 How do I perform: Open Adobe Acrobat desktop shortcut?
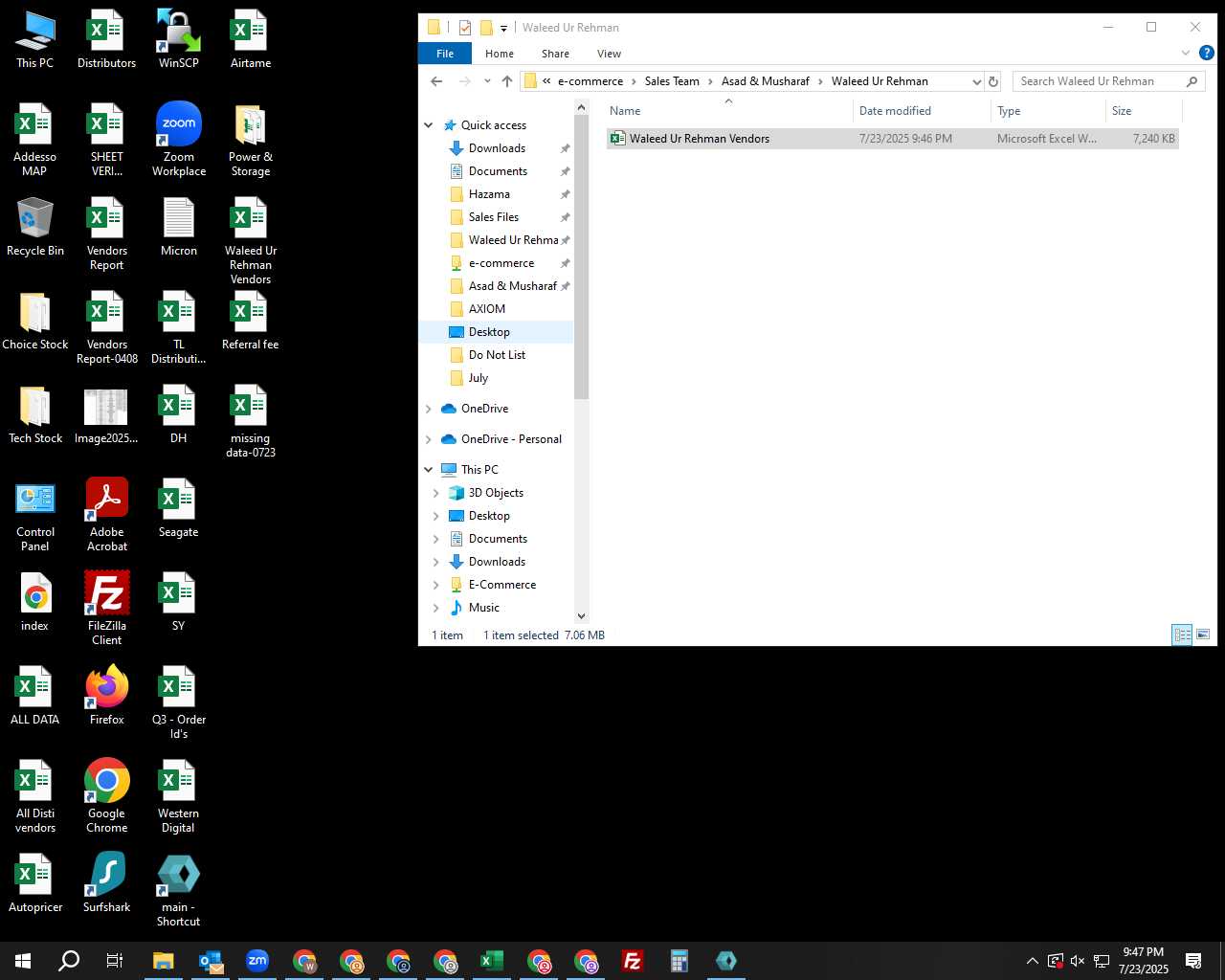tap(107, 515)
